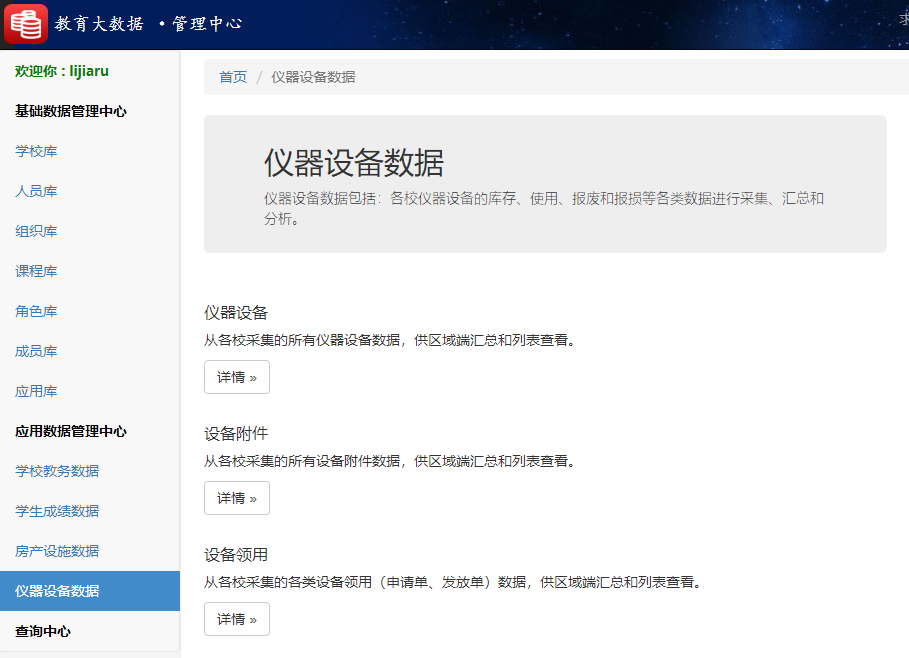Click the red database logo icon

pyautogui.click(x=25, y=21)
